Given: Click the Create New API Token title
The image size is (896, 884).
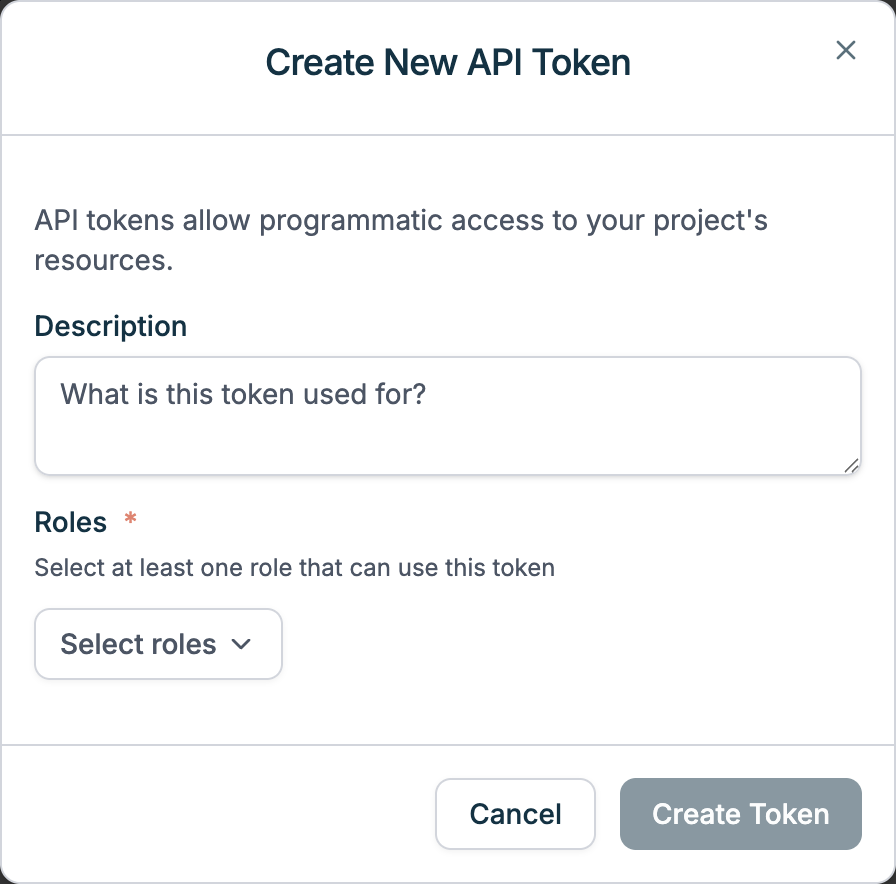Looking at the screenshot, I should 447,62.
